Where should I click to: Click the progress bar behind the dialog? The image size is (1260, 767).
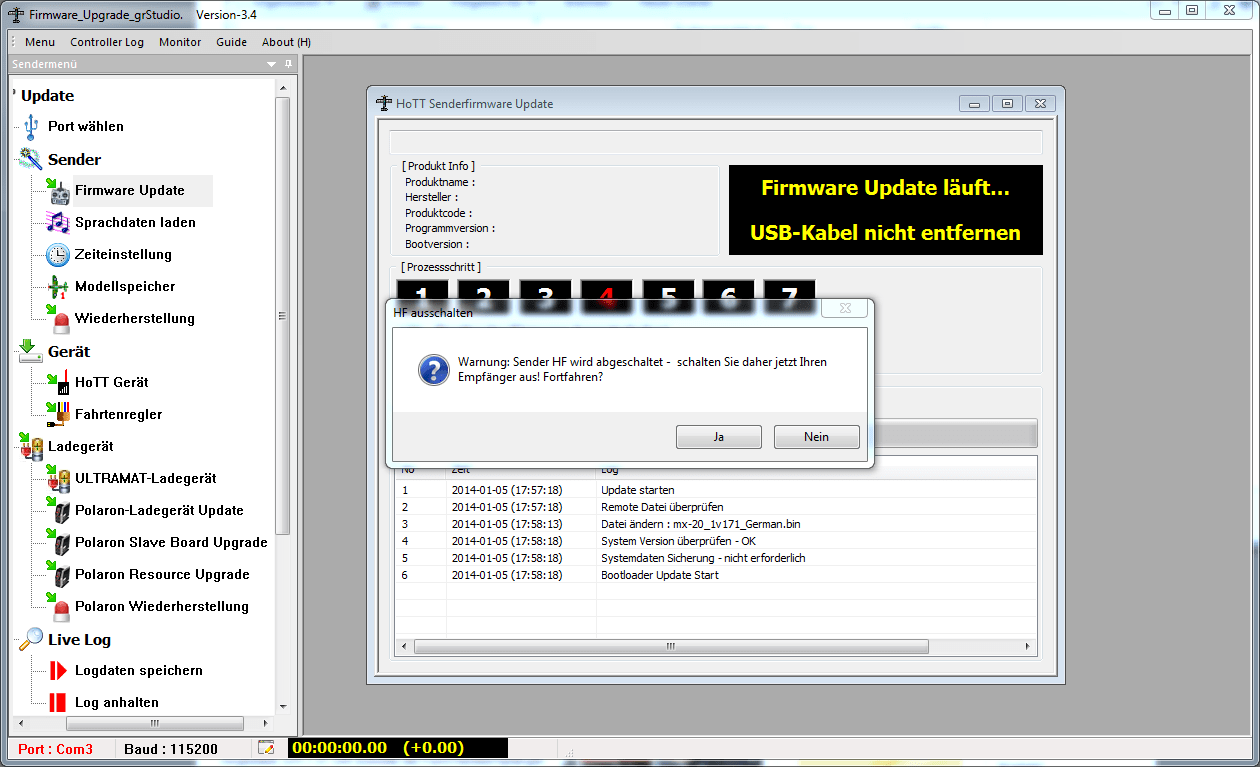click(955, 434)
